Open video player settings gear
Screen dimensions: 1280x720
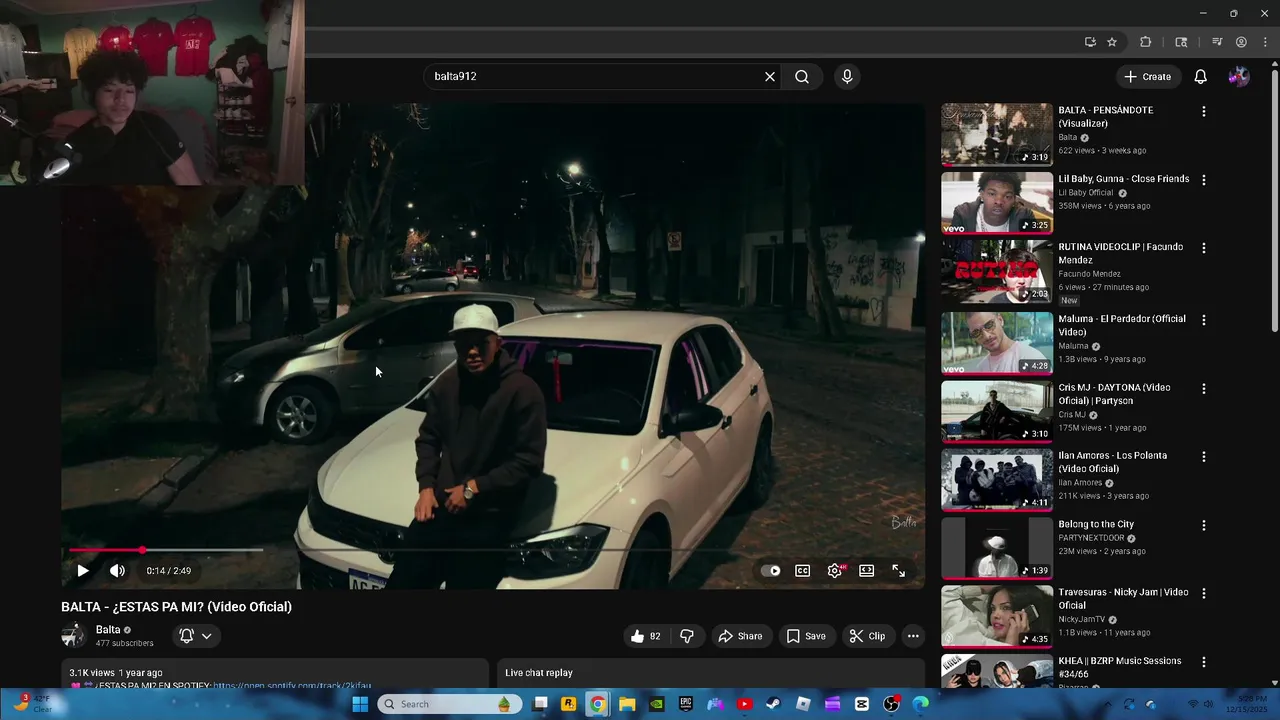click(835, 571)
